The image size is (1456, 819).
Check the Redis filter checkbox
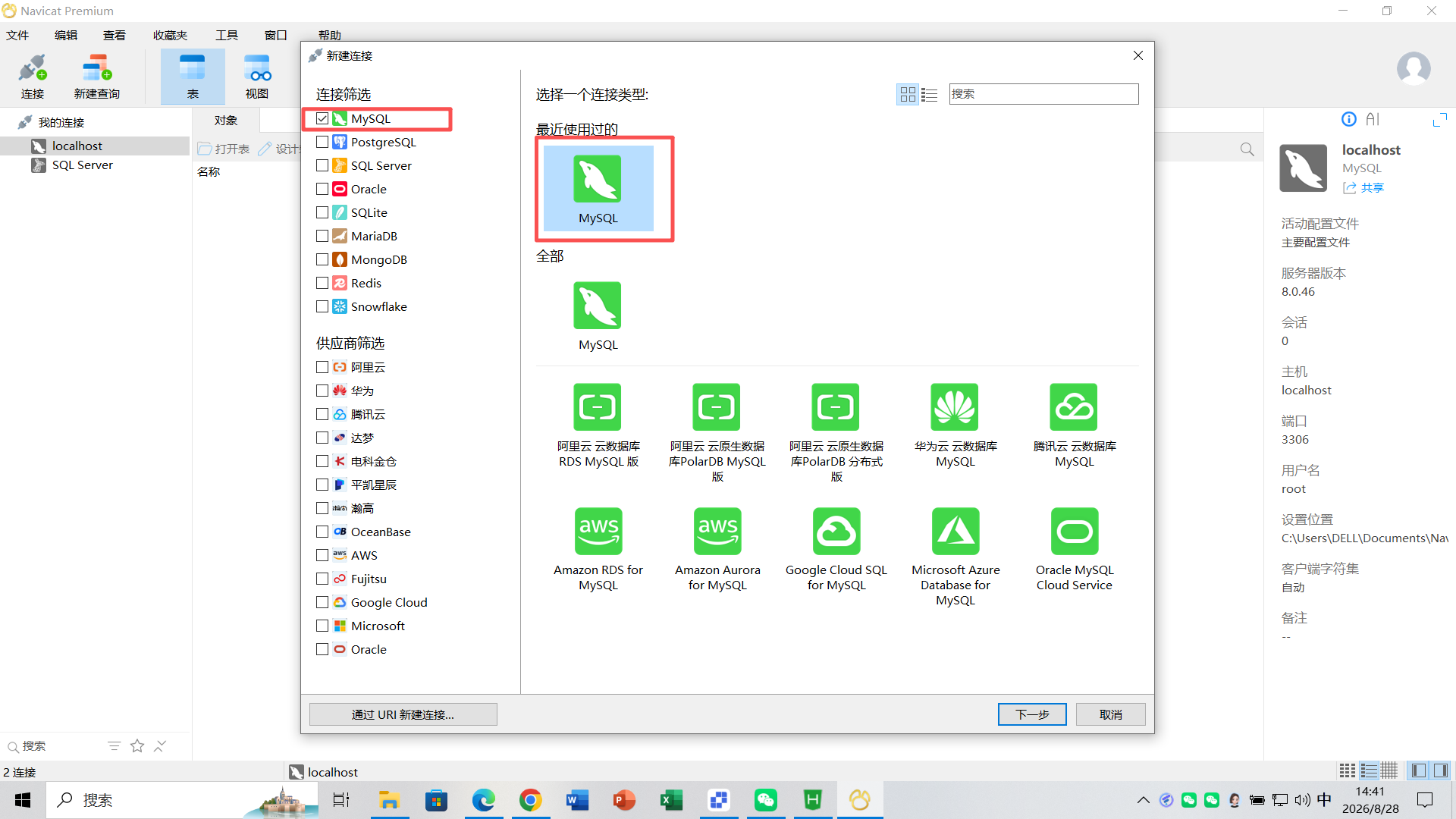tap(322, 283)
